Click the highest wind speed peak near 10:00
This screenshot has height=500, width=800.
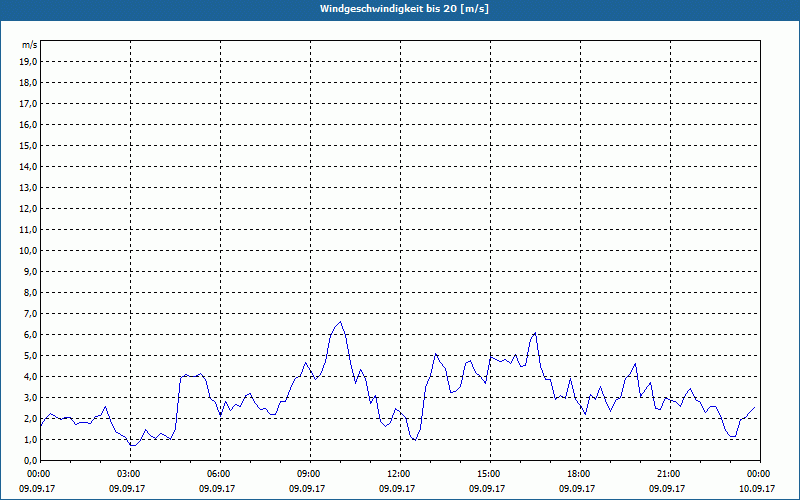(x=341, y=322)
